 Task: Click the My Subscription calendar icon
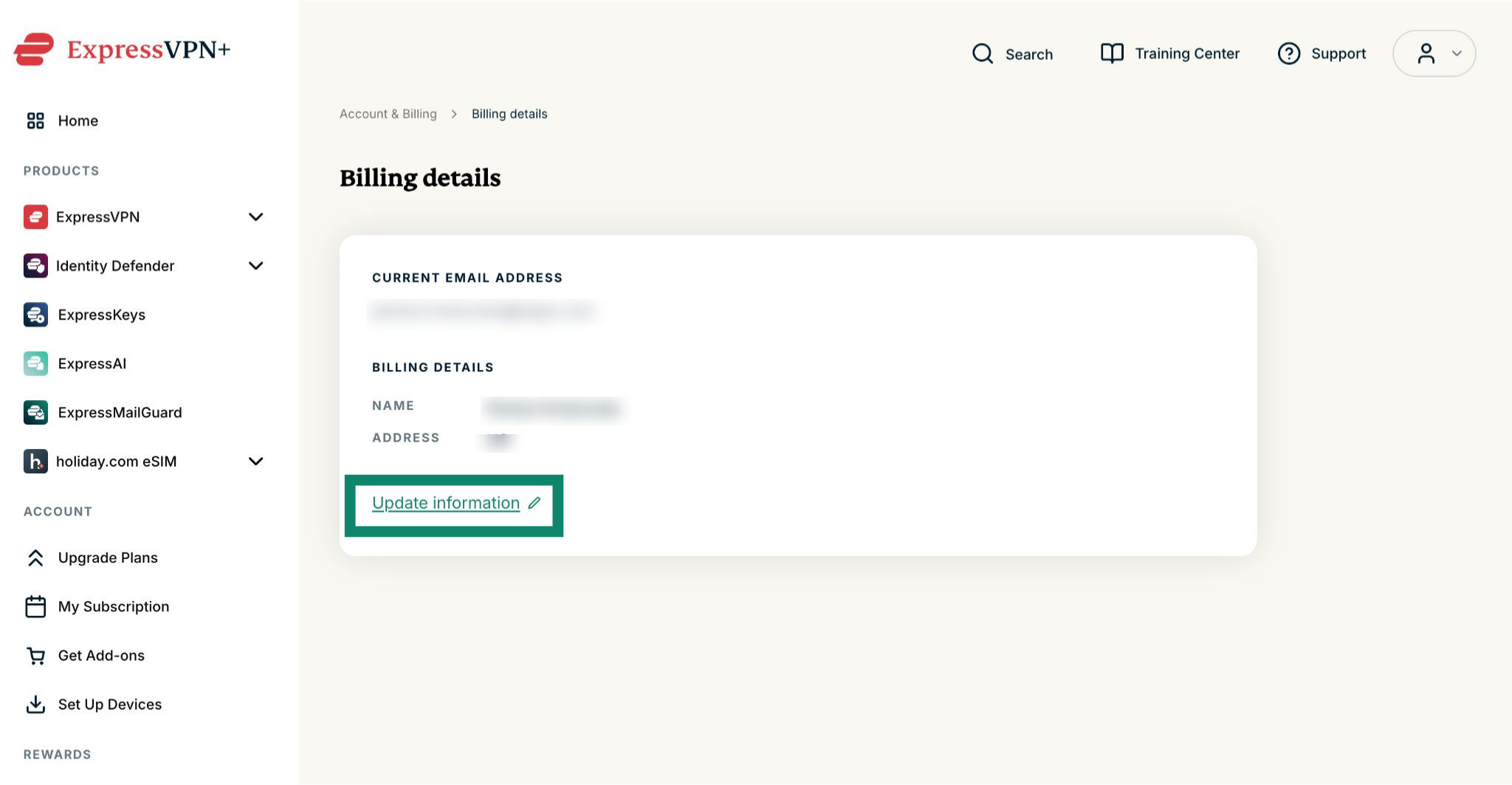[x=35, y=606]
